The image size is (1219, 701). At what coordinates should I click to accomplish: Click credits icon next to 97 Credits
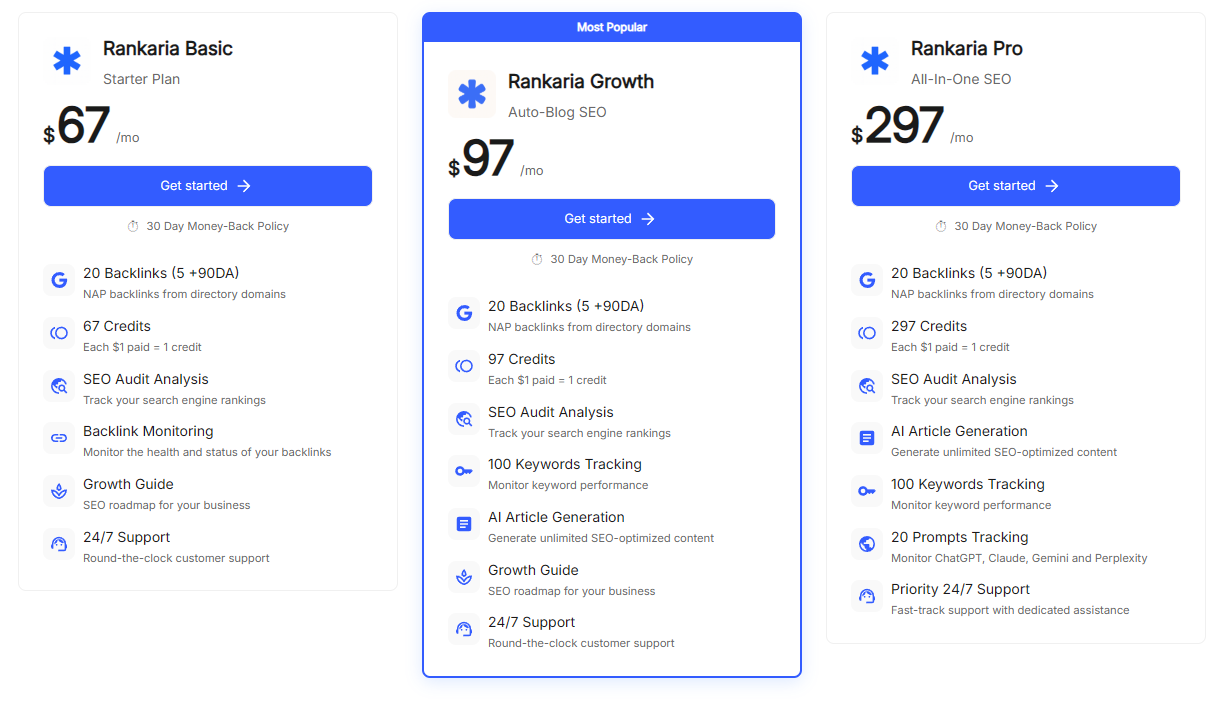(x=464, y=366)
